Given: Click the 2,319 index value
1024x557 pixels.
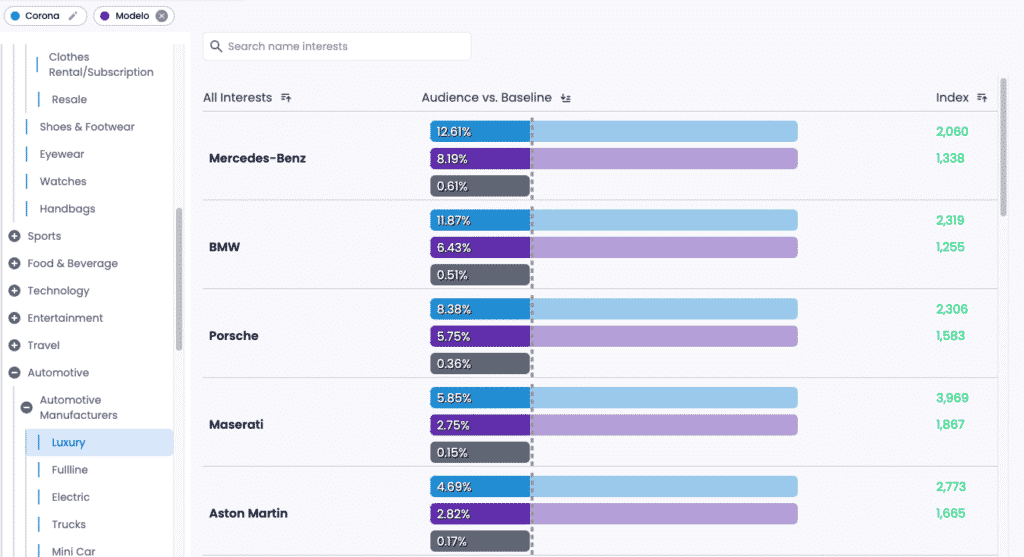Looking at the screenshot, I should pos(950,220).
